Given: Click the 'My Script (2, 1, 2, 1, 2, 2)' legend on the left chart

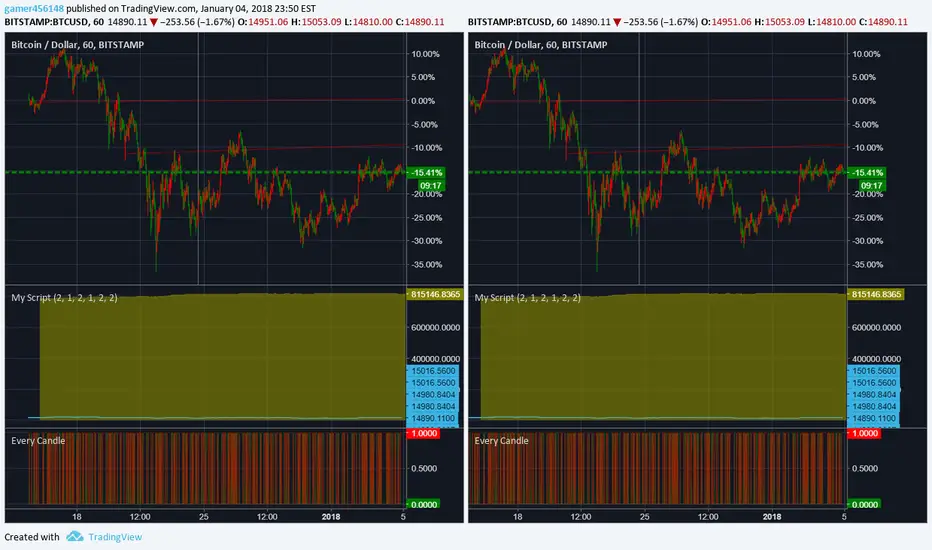Looking at the screenshot, I should (64, 297).
